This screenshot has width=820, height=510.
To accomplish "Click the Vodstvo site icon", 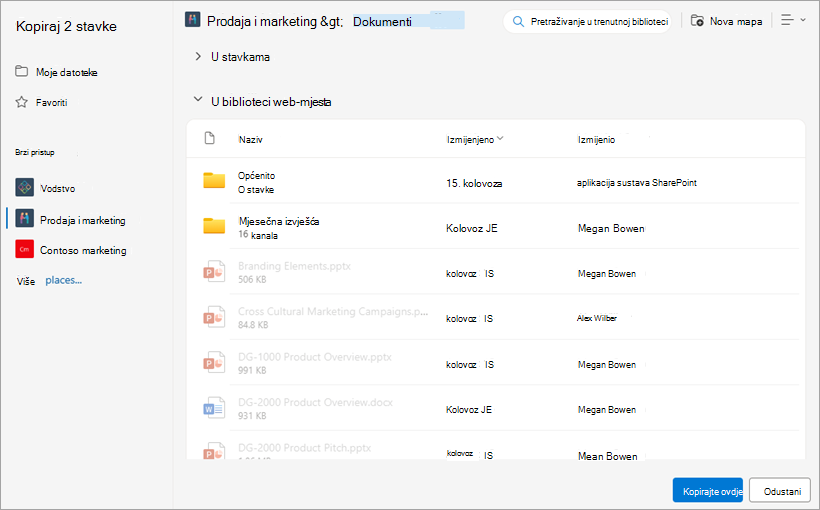I will point(25,187).
